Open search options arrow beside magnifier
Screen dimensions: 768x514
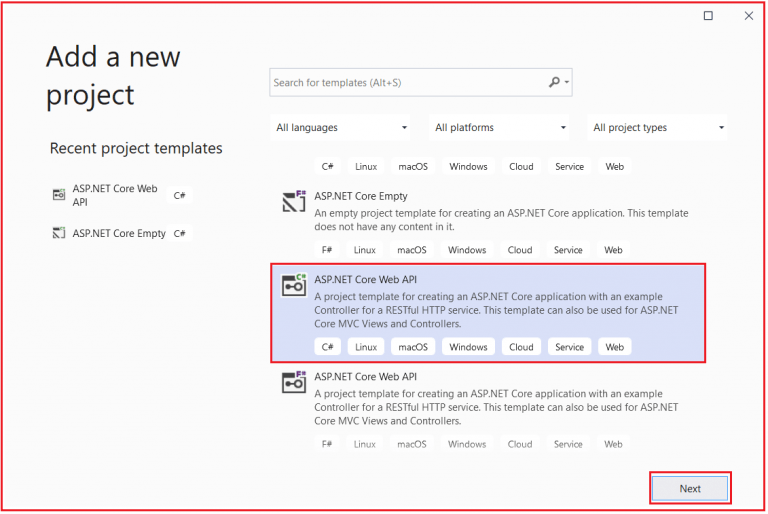pos(568,83)
